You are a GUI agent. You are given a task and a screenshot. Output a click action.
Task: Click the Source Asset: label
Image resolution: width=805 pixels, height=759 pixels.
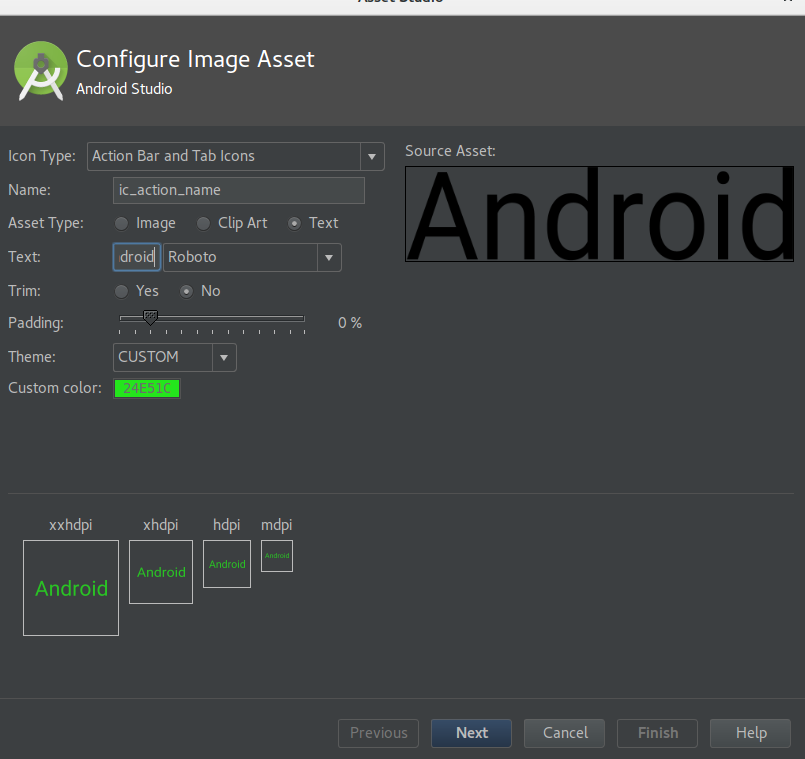450,151
